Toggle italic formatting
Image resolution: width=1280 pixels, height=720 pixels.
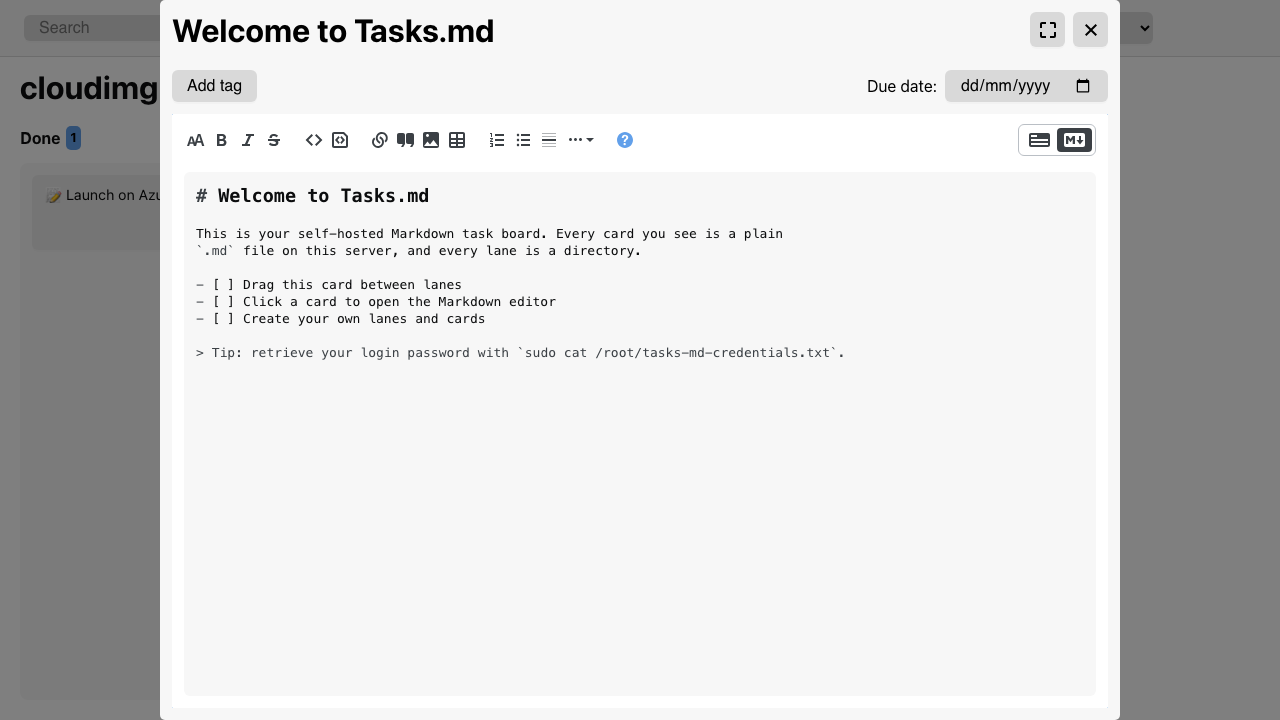click(248, 140)
